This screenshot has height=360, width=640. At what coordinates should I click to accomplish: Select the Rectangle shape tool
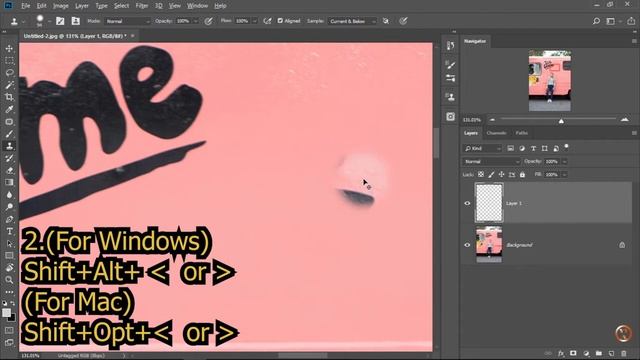pos(9,256)
